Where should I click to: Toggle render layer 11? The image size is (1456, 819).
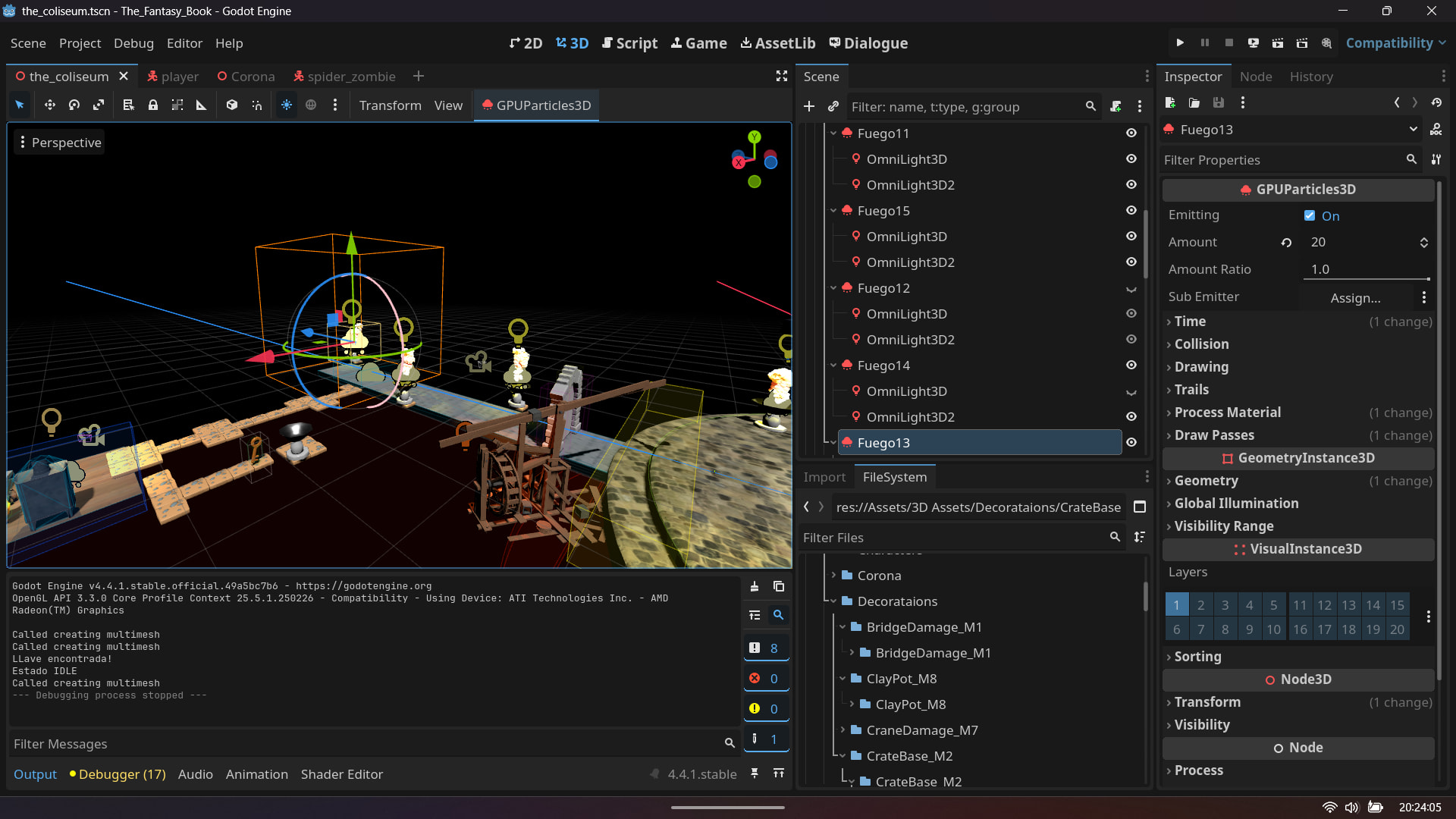(x=1300, y=605)
